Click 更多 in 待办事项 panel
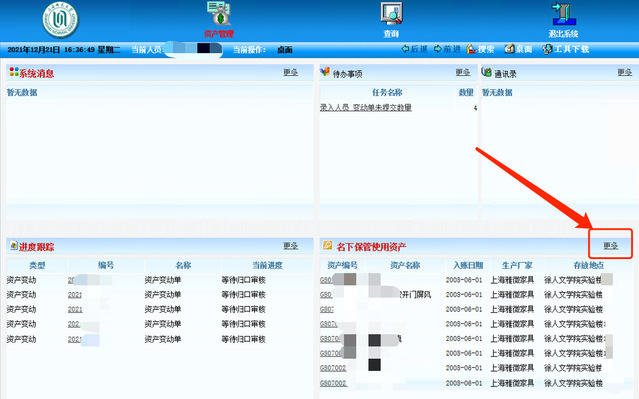 [463, 73]
